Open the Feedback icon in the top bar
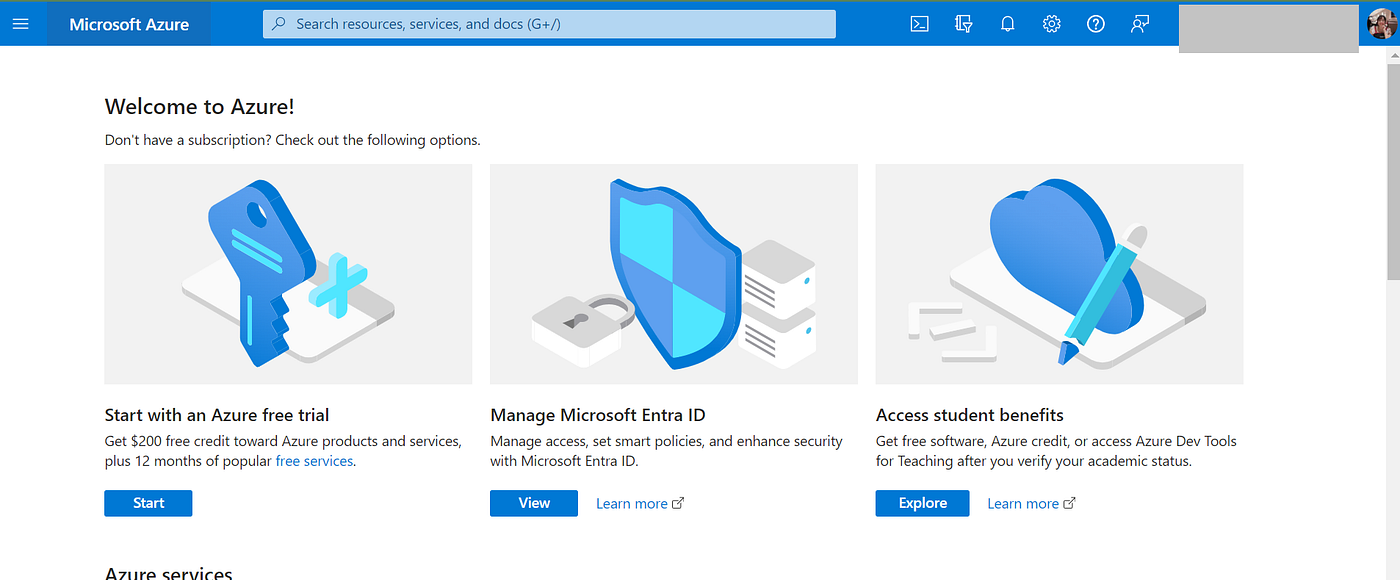Viewport: 1400px width, 580px height. coord(1140,24)
